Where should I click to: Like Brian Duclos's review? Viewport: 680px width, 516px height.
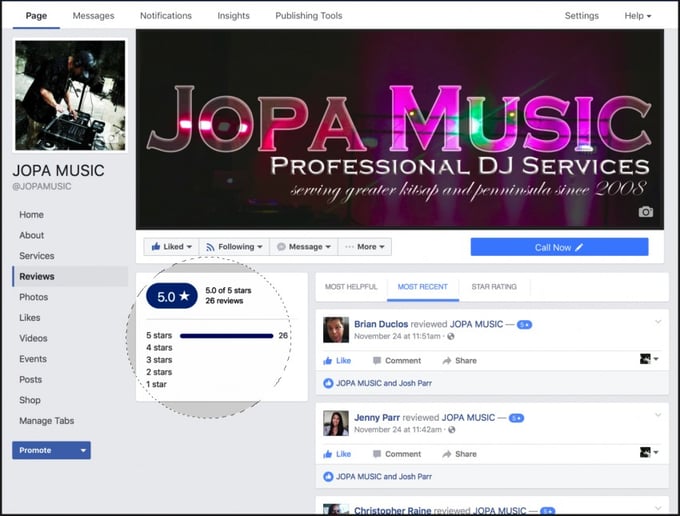337,360
